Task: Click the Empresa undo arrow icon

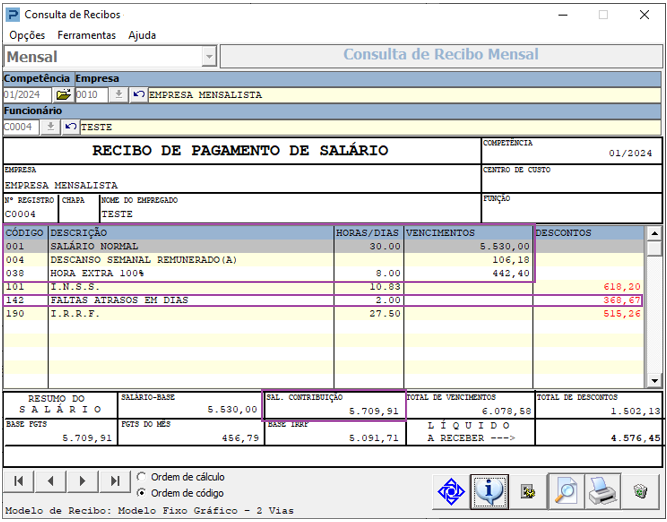Action: point(138,94)
